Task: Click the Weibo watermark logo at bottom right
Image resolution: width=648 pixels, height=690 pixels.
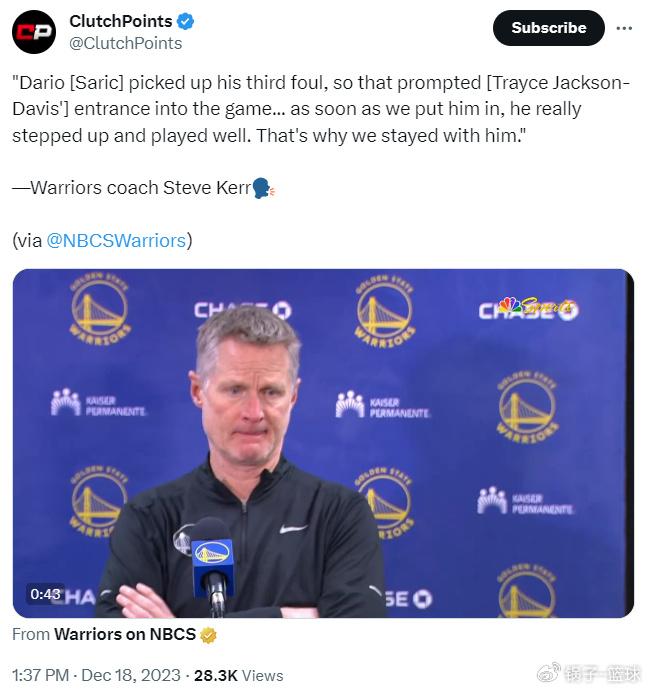Action: click(x=548, y=673)
